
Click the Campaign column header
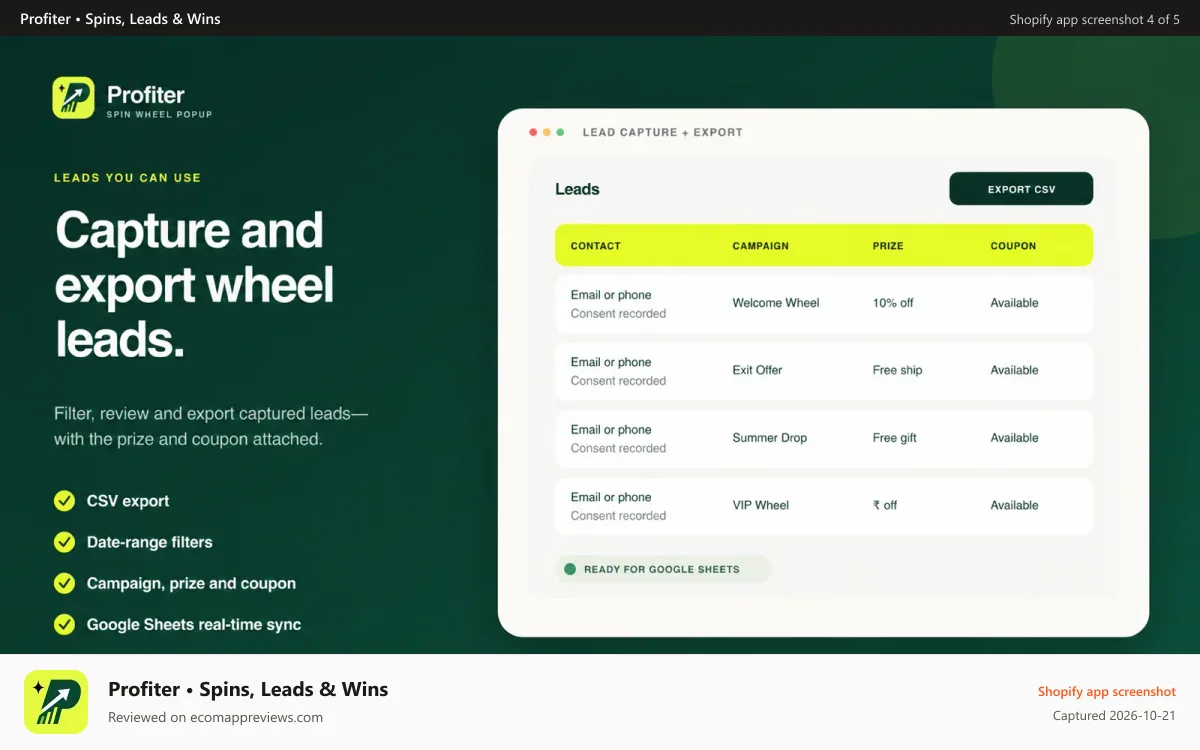(761, 246)
